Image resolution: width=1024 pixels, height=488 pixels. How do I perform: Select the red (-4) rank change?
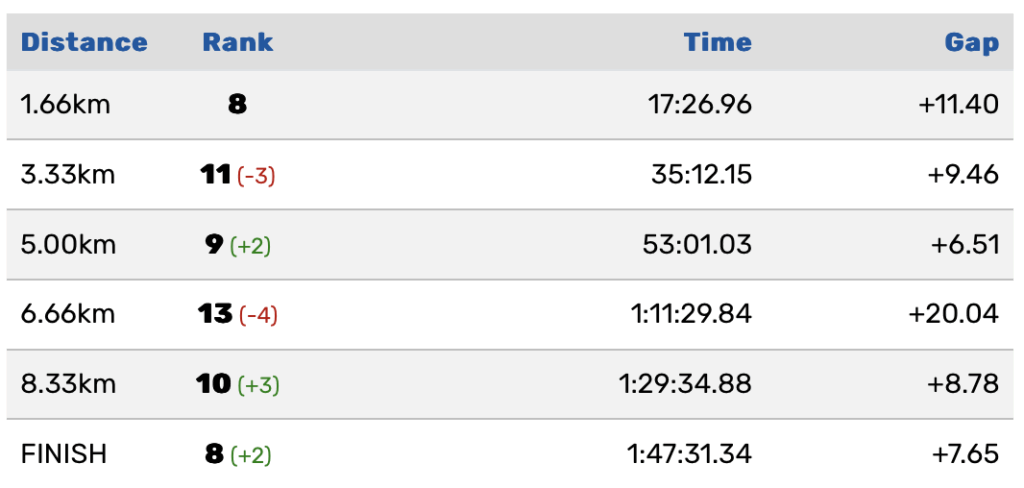(x=258, y=316)
